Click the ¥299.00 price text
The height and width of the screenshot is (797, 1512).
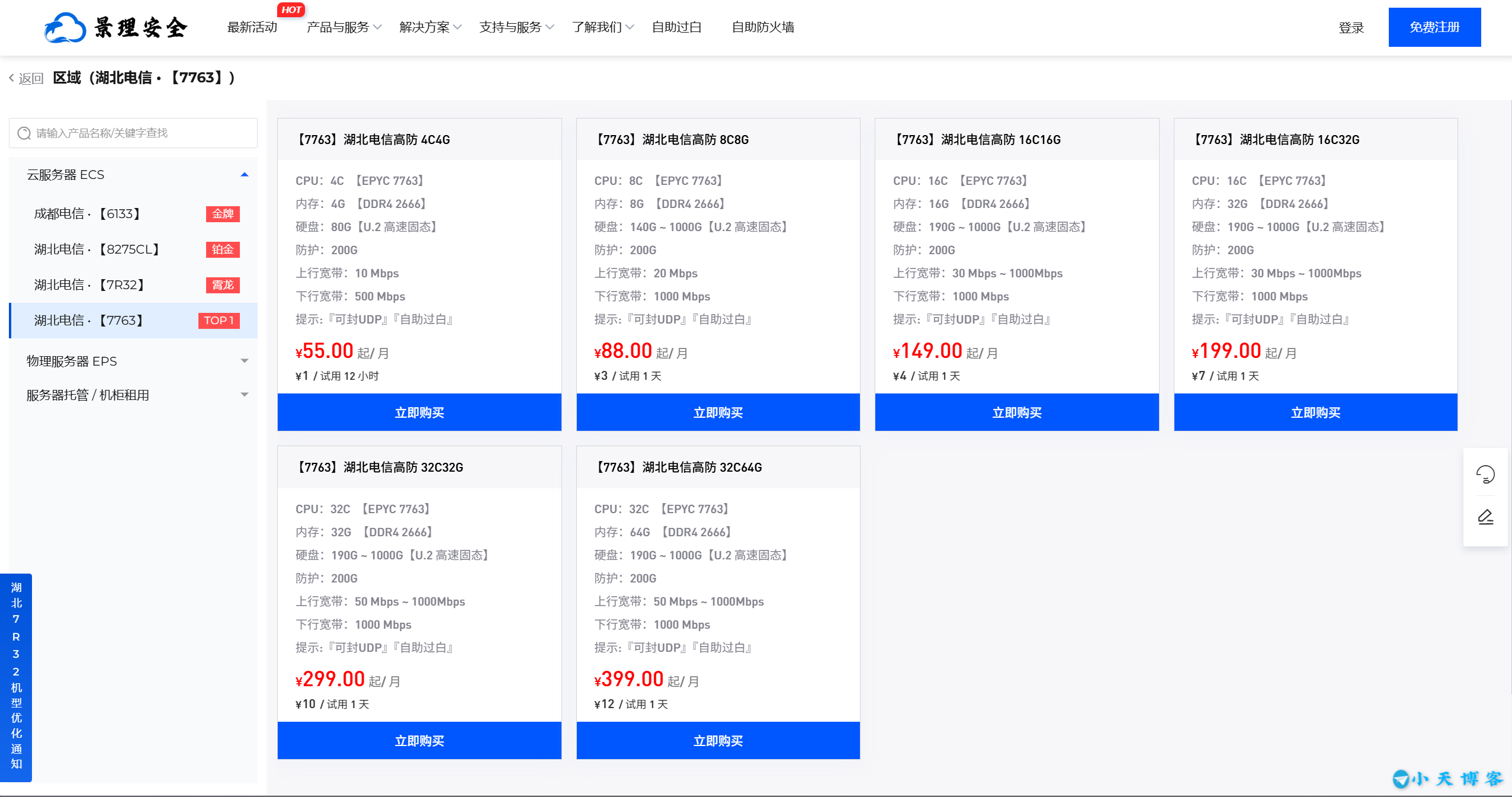click(x=330, y=679)
